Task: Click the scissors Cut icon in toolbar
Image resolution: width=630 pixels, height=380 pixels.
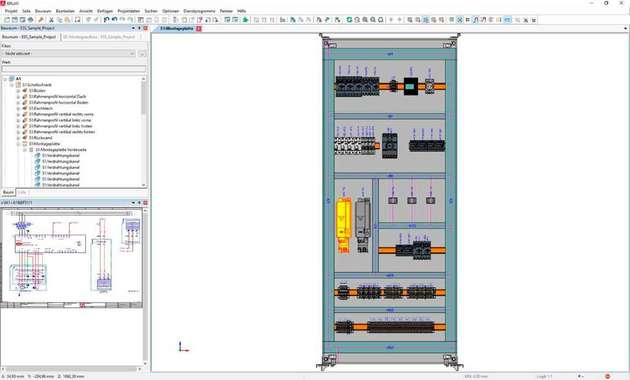Action: [51, 20]
